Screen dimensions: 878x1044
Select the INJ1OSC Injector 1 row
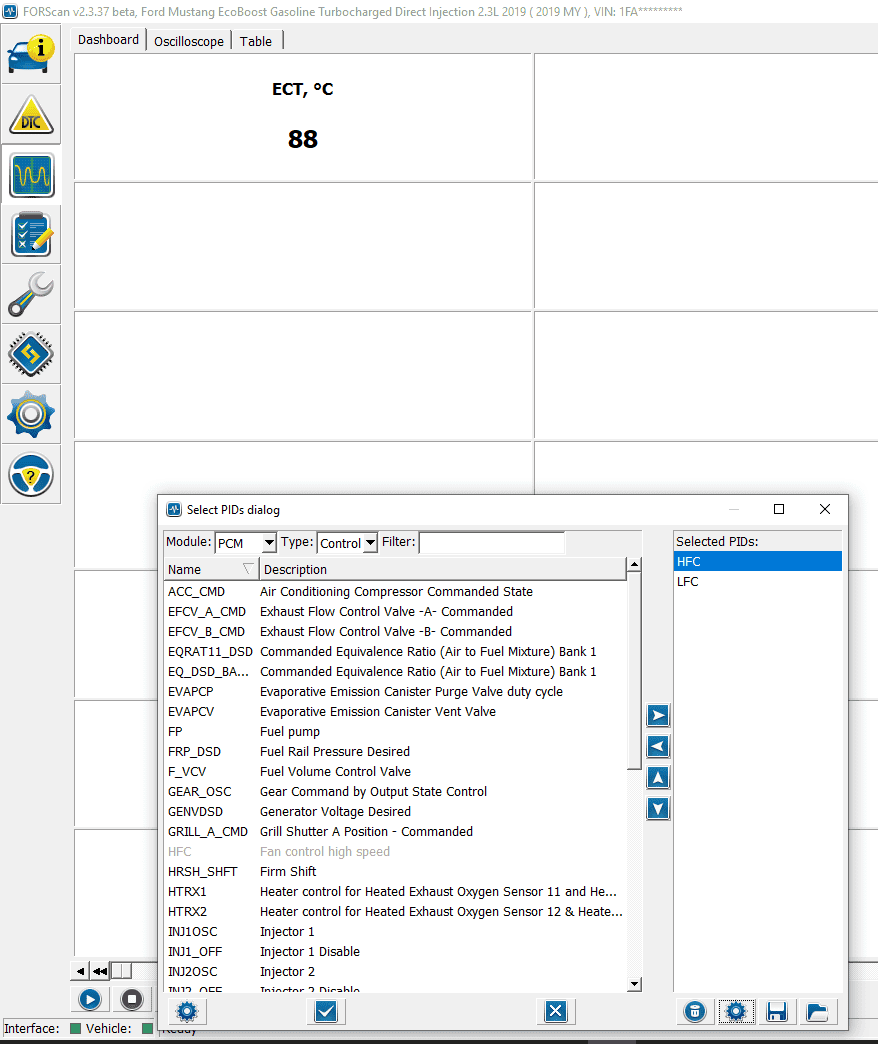pyautogui.click(x=395, y=931)
